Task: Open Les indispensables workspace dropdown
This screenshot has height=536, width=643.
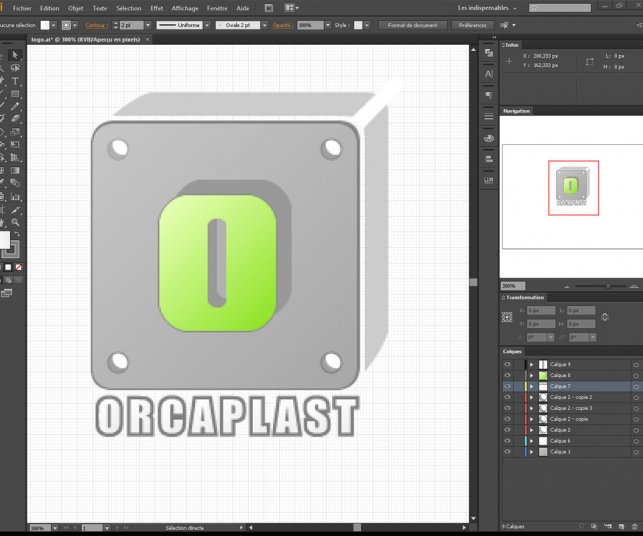Action: coord(487,8)
